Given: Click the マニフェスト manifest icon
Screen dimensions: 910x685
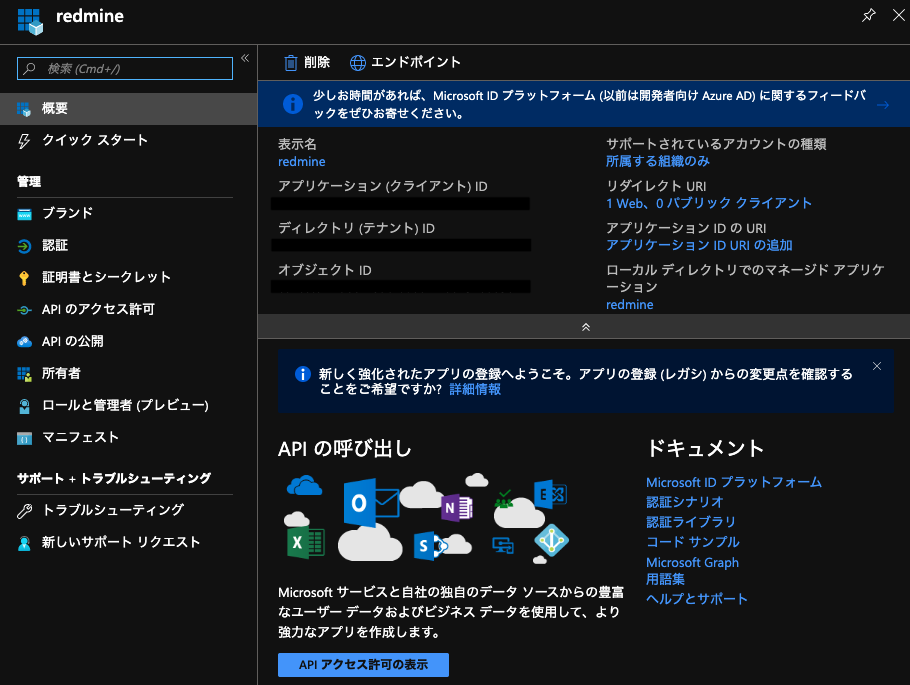Looking at the screenshot, I should (24, 438).
